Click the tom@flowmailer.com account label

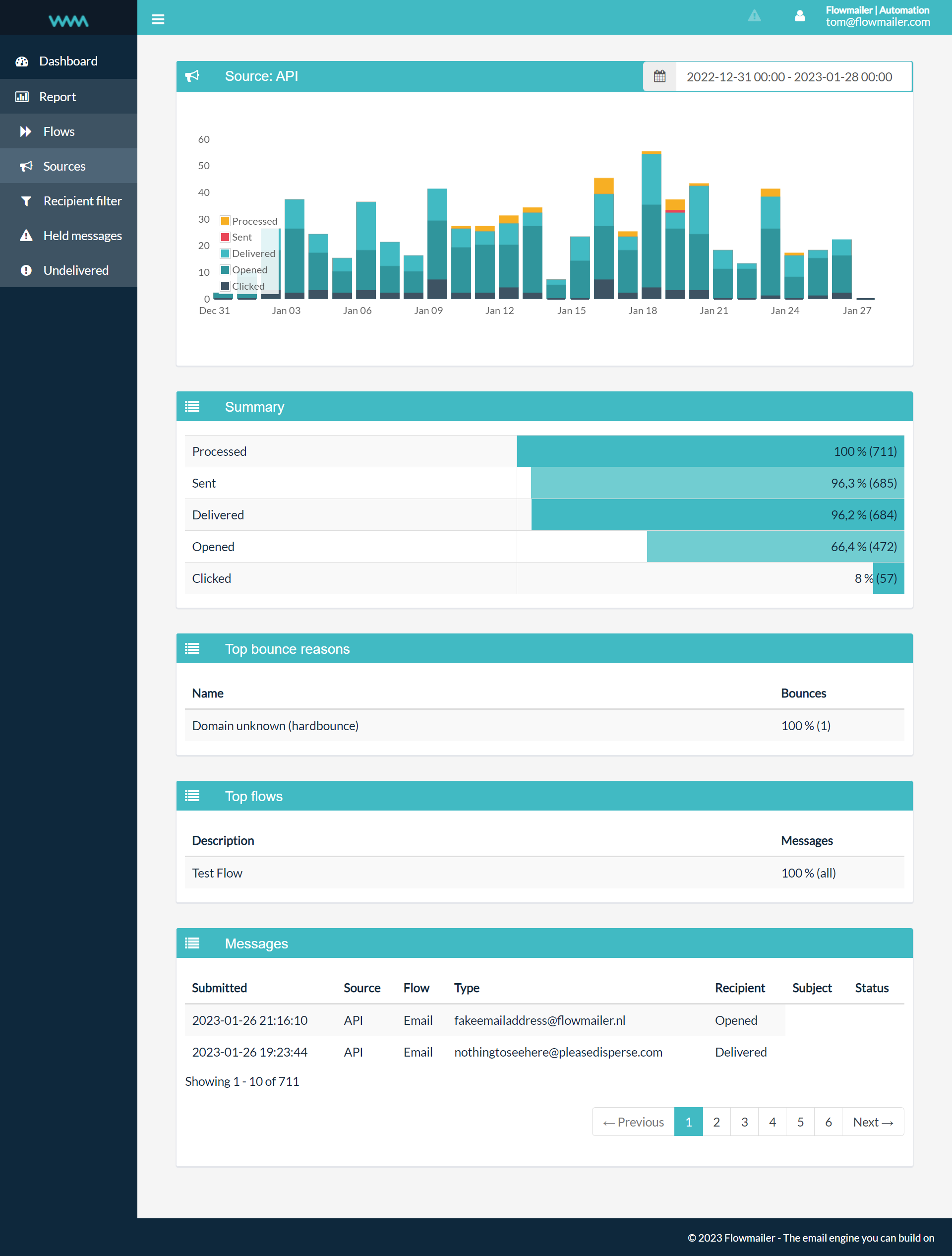(x=878, y=22)
